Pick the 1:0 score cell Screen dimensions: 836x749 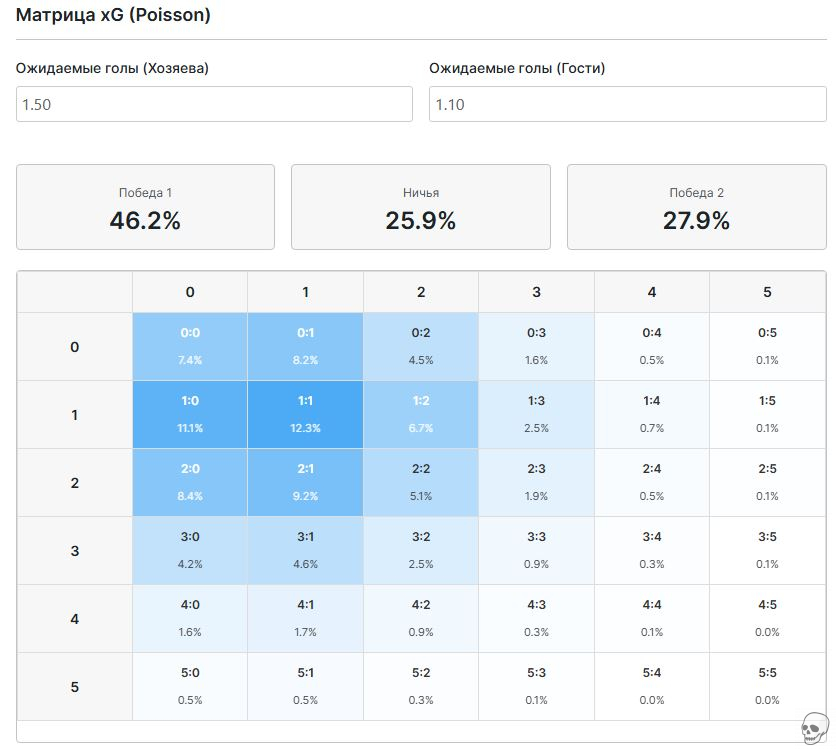tap(190, 414)
